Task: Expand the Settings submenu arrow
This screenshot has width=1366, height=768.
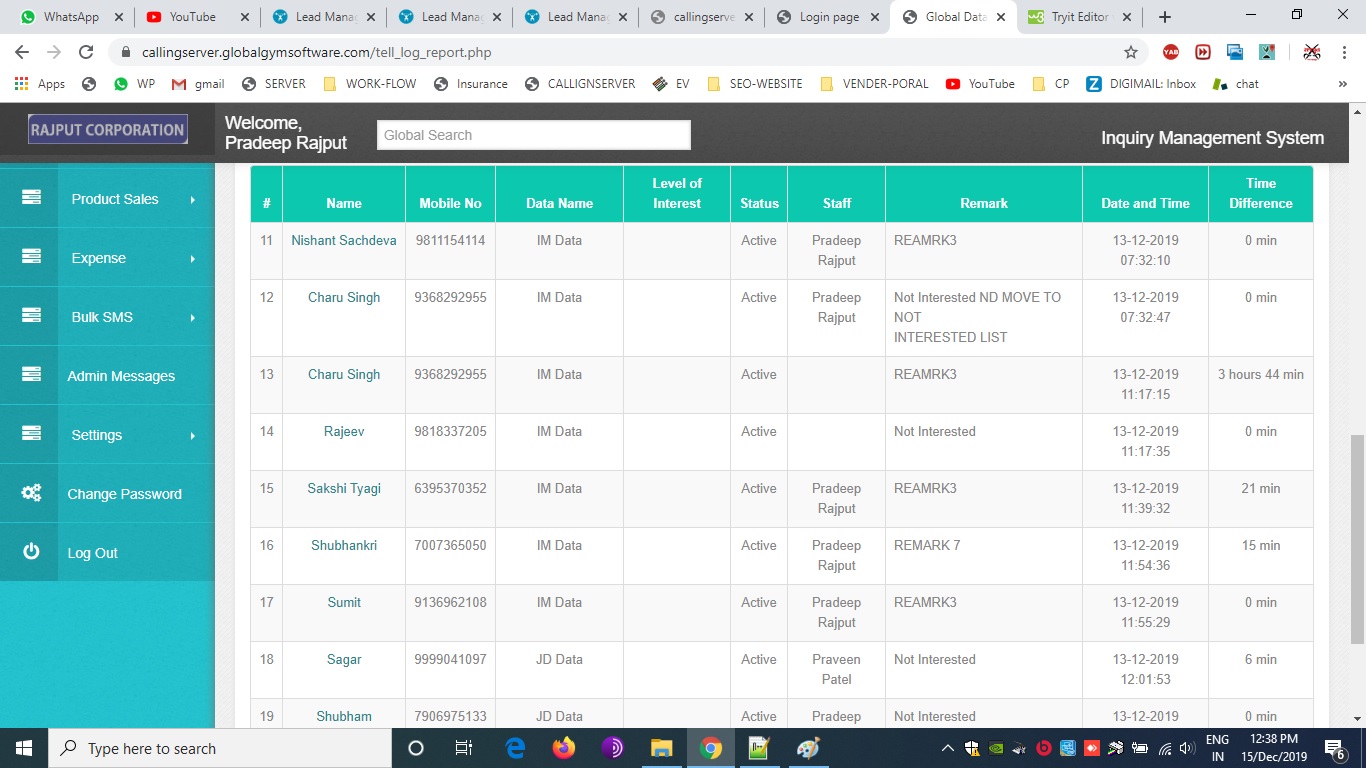Action: coord(192,435)
